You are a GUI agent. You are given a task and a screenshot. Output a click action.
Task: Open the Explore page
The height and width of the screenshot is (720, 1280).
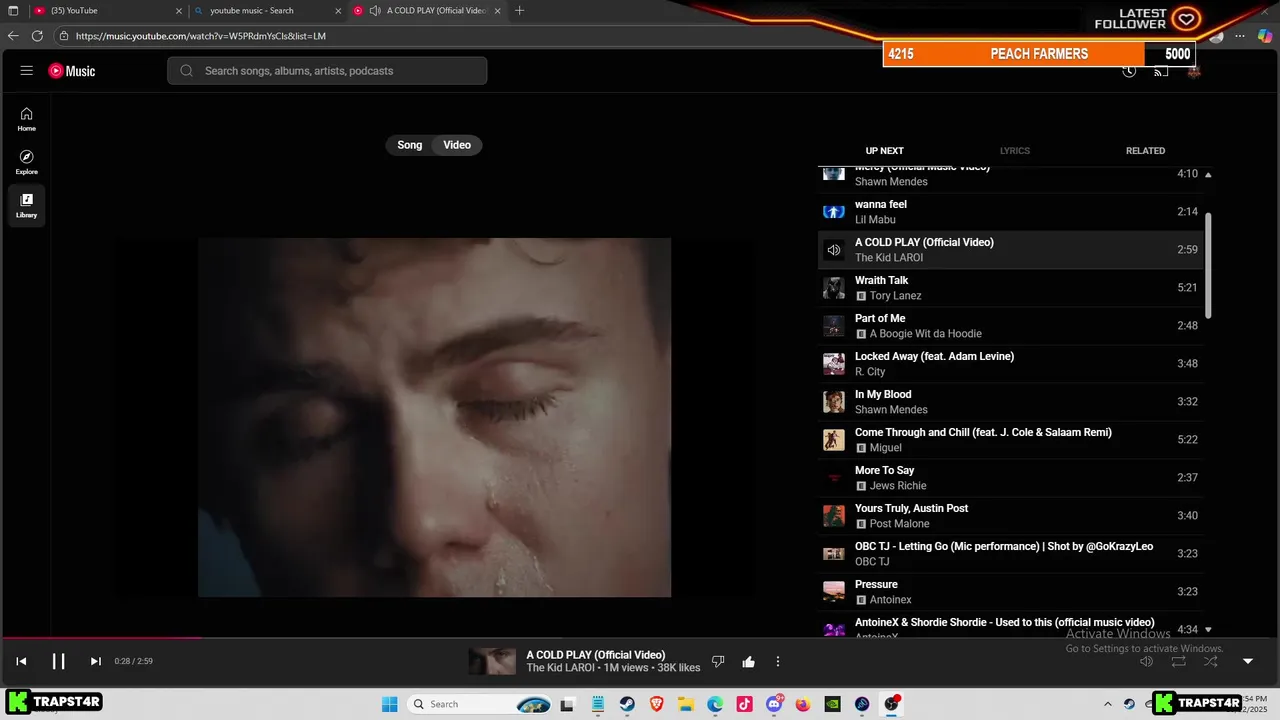coord(27,162)
